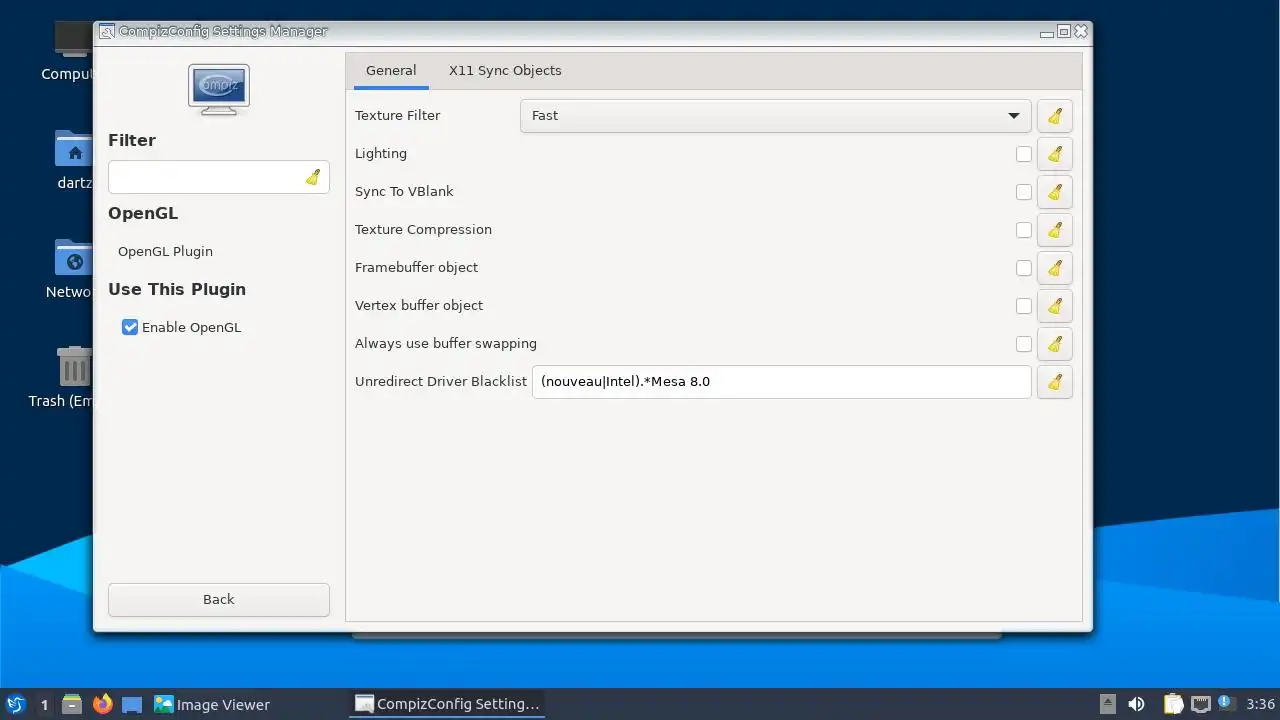Reset Framebuffer object using broom icon

1054,268
